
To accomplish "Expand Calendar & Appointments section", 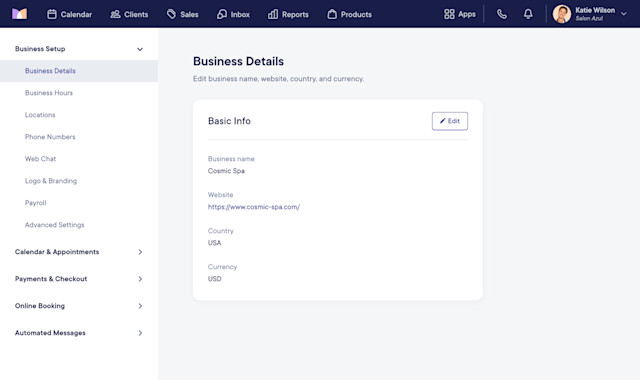I will coord(140,252).
